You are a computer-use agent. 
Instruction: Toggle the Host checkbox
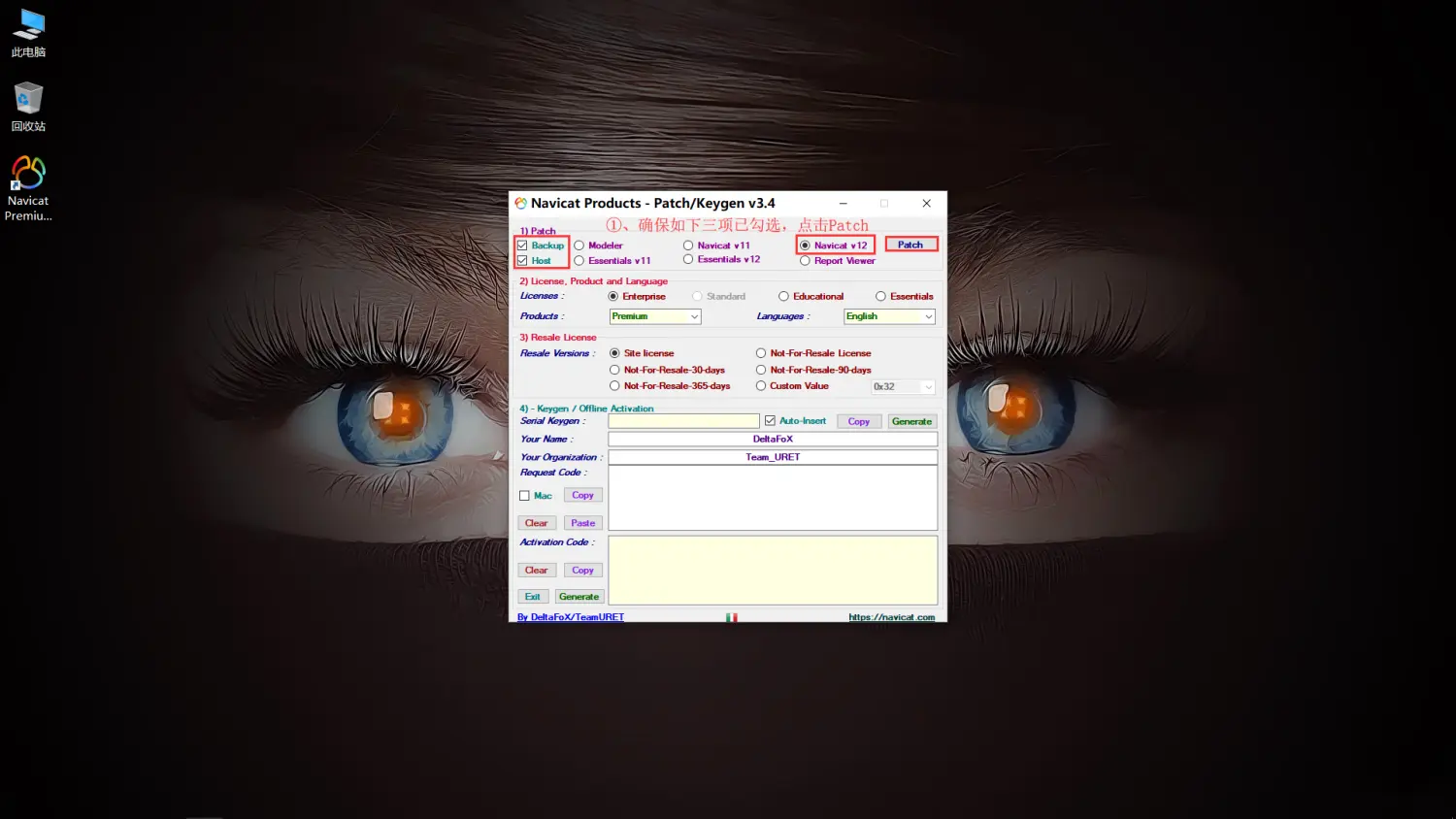[522, 260]
